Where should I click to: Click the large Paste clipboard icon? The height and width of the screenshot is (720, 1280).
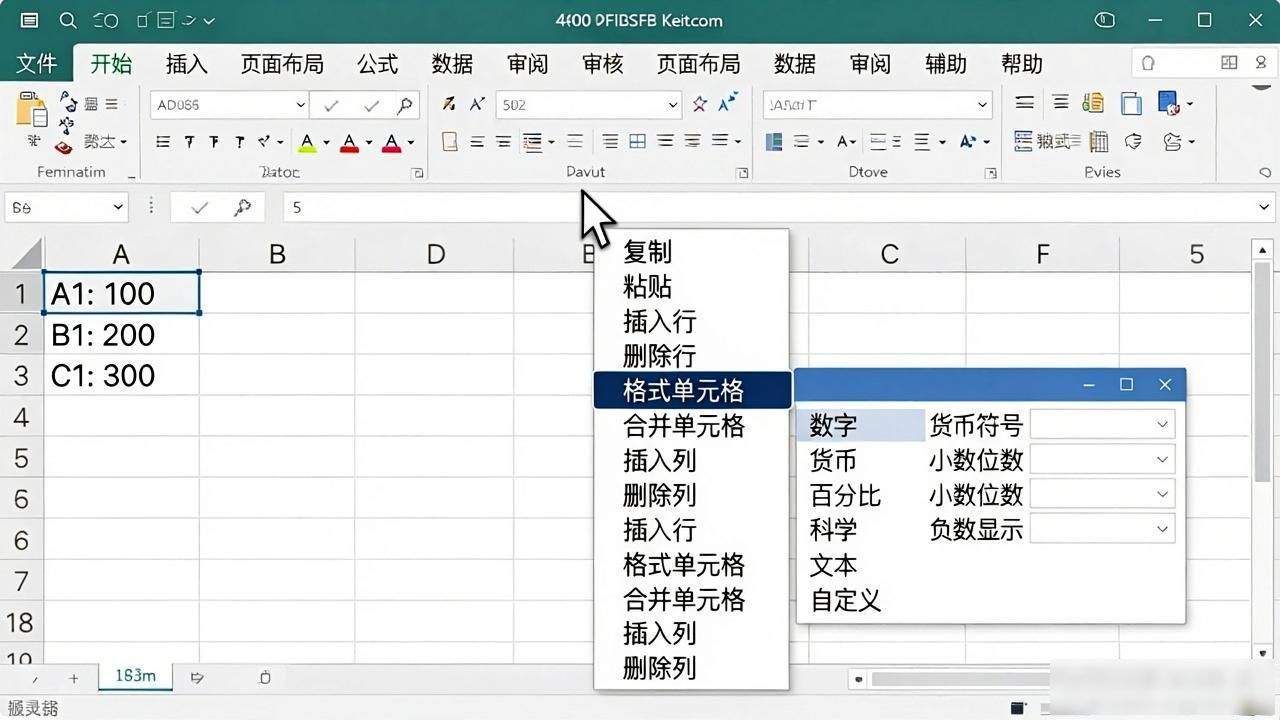(32, 108)
